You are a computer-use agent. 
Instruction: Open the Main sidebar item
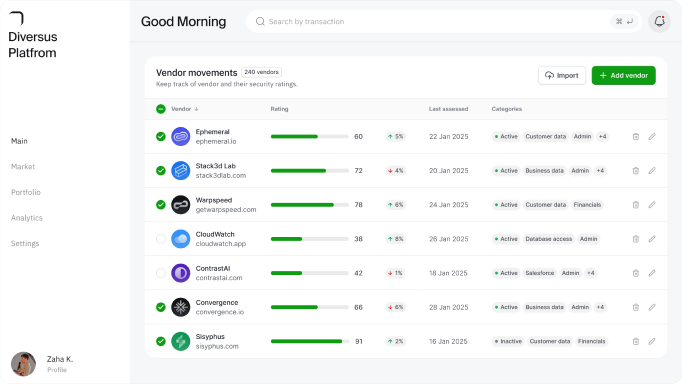19,141
